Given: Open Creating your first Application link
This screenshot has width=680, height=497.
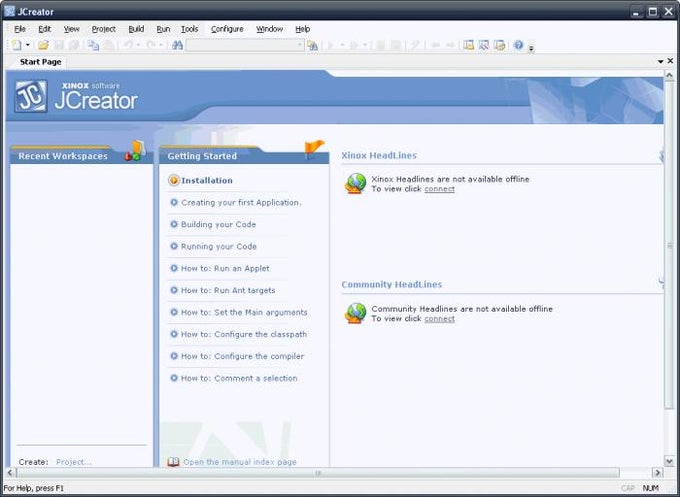Looking at the screenshot, I should 241,203.
